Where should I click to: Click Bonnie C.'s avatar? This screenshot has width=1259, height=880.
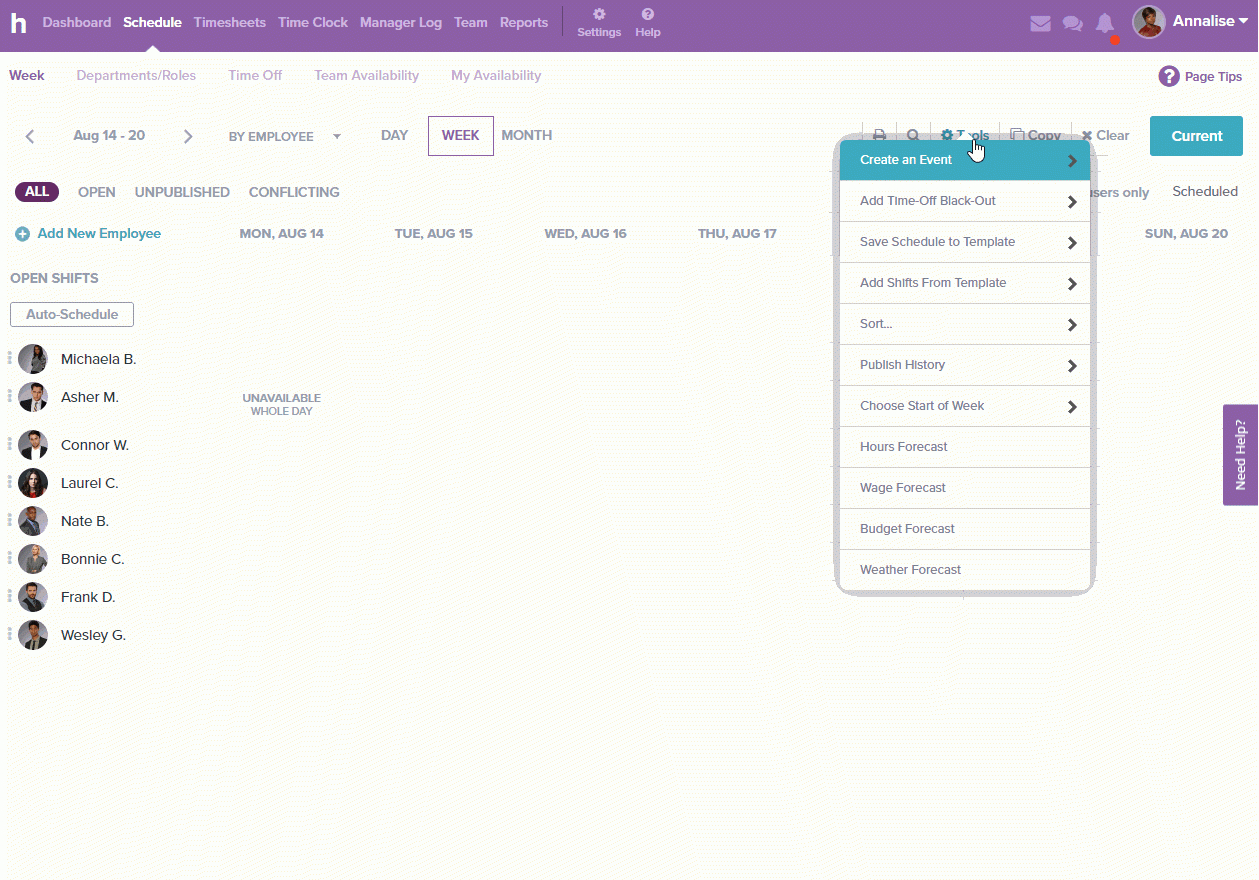point(33,559)
